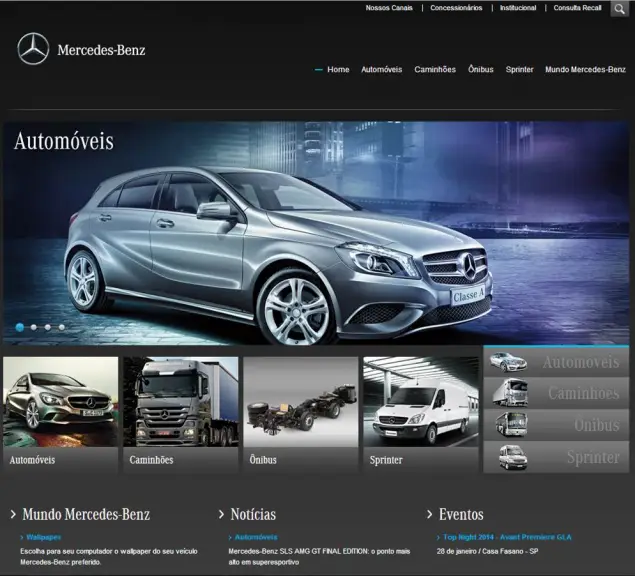Open the Automóveis card thumbnail
Screen dimensions: 635x576
click(x=60, y=401)
